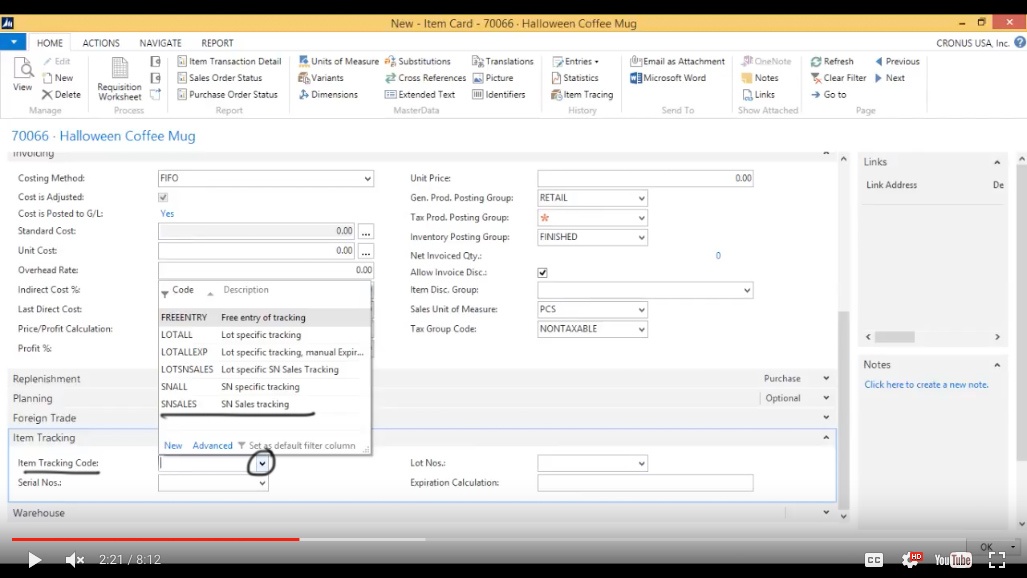The width and height of the screenshot is (1027, 578).
Task: Play the video
Action: click(34, 560)
